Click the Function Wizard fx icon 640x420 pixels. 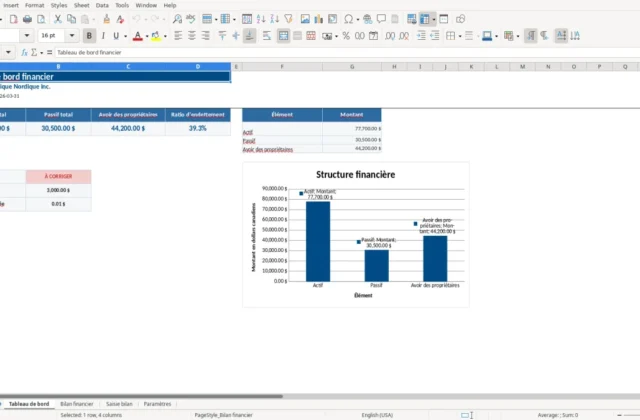click(x=24, y=52)
